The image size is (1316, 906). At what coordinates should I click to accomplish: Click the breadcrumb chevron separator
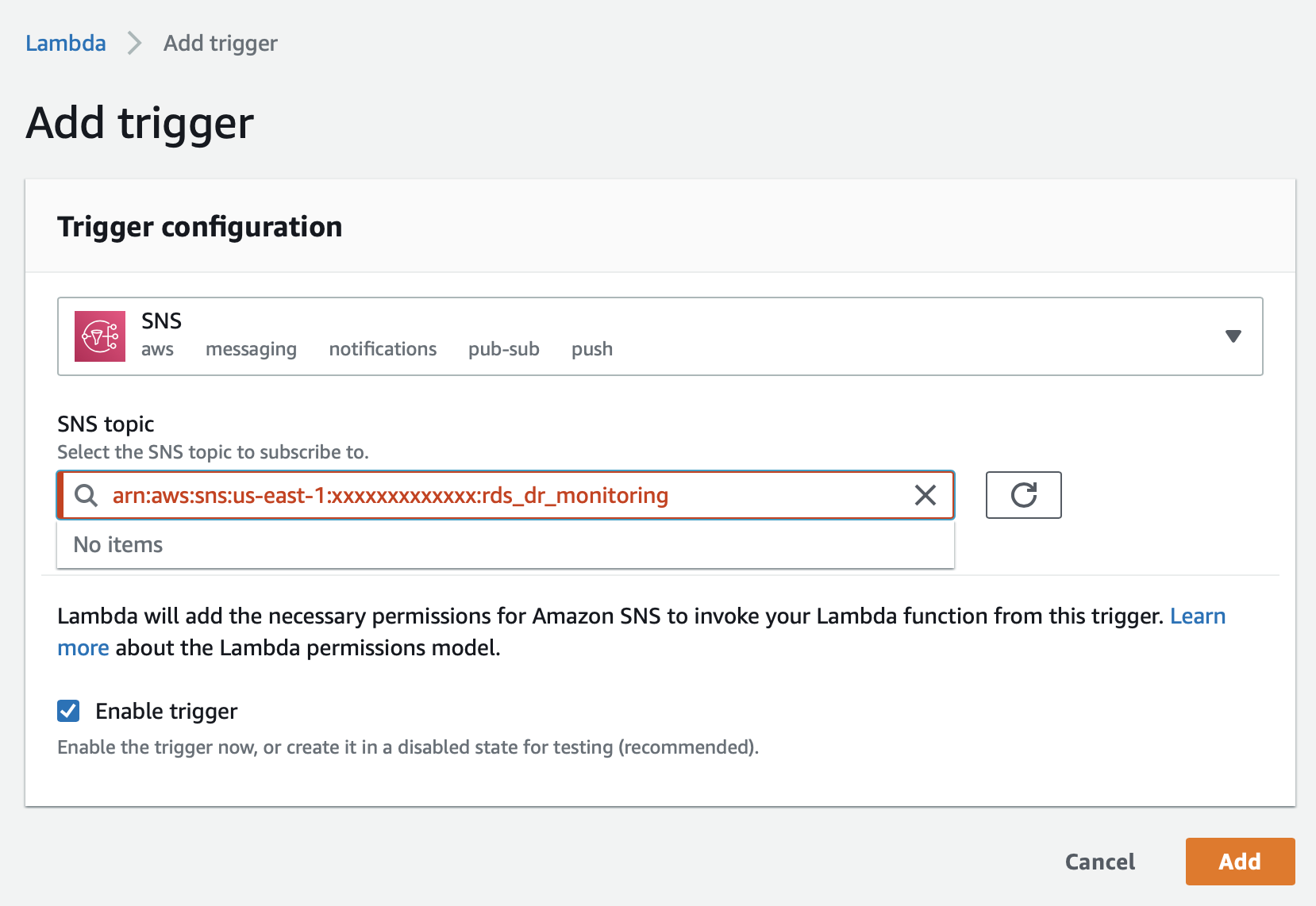click(x=134, y=43)
